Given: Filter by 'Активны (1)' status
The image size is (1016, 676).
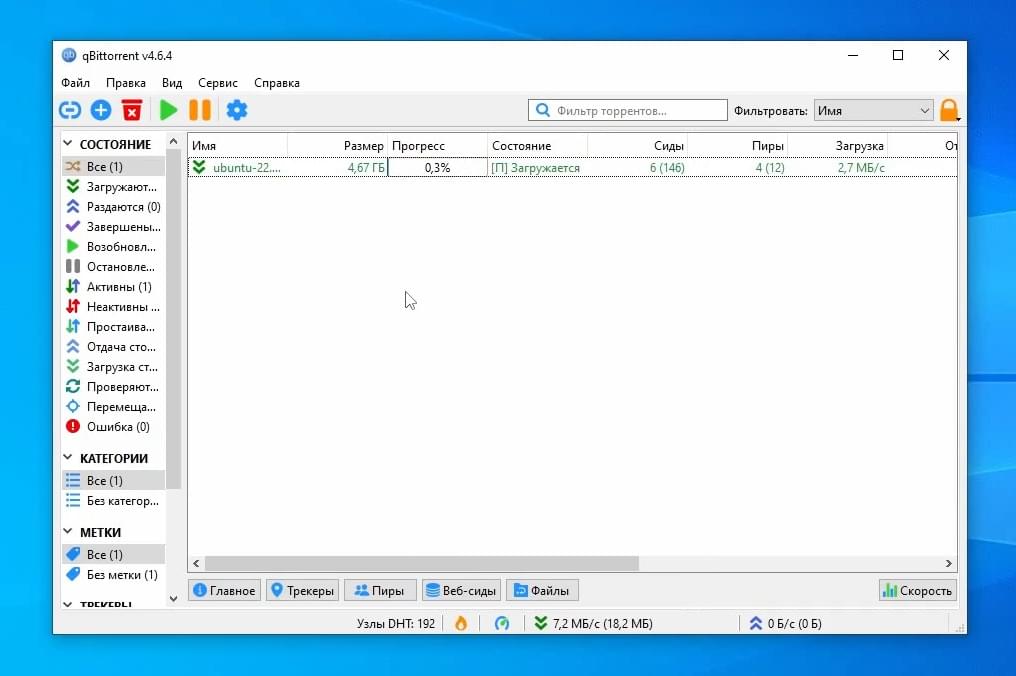Looking at the screenshot, I should coord(113,286).
